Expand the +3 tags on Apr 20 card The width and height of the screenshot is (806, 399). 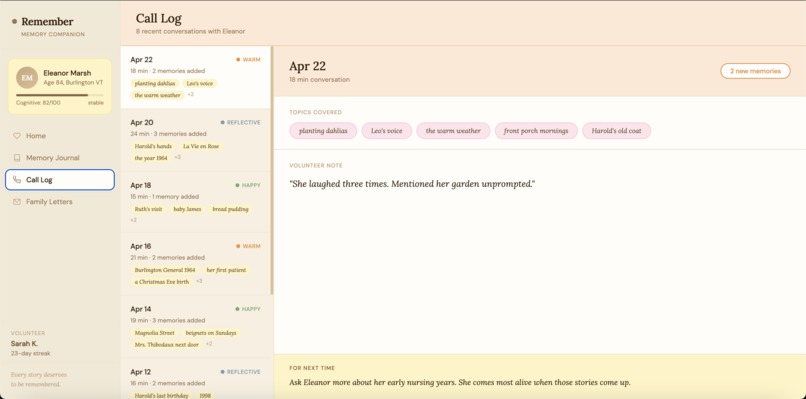click(x=177, y=157)
